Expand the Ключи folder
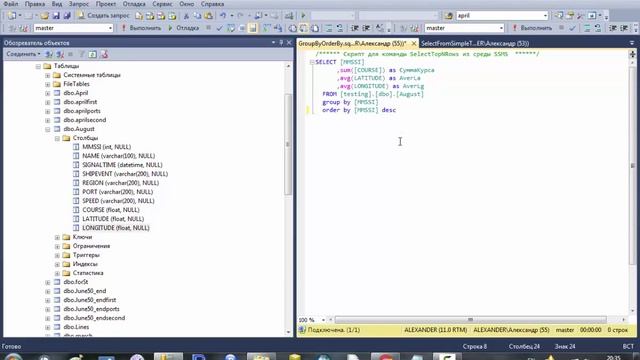The width and height of the screenshot is (640, 360). 57,237
